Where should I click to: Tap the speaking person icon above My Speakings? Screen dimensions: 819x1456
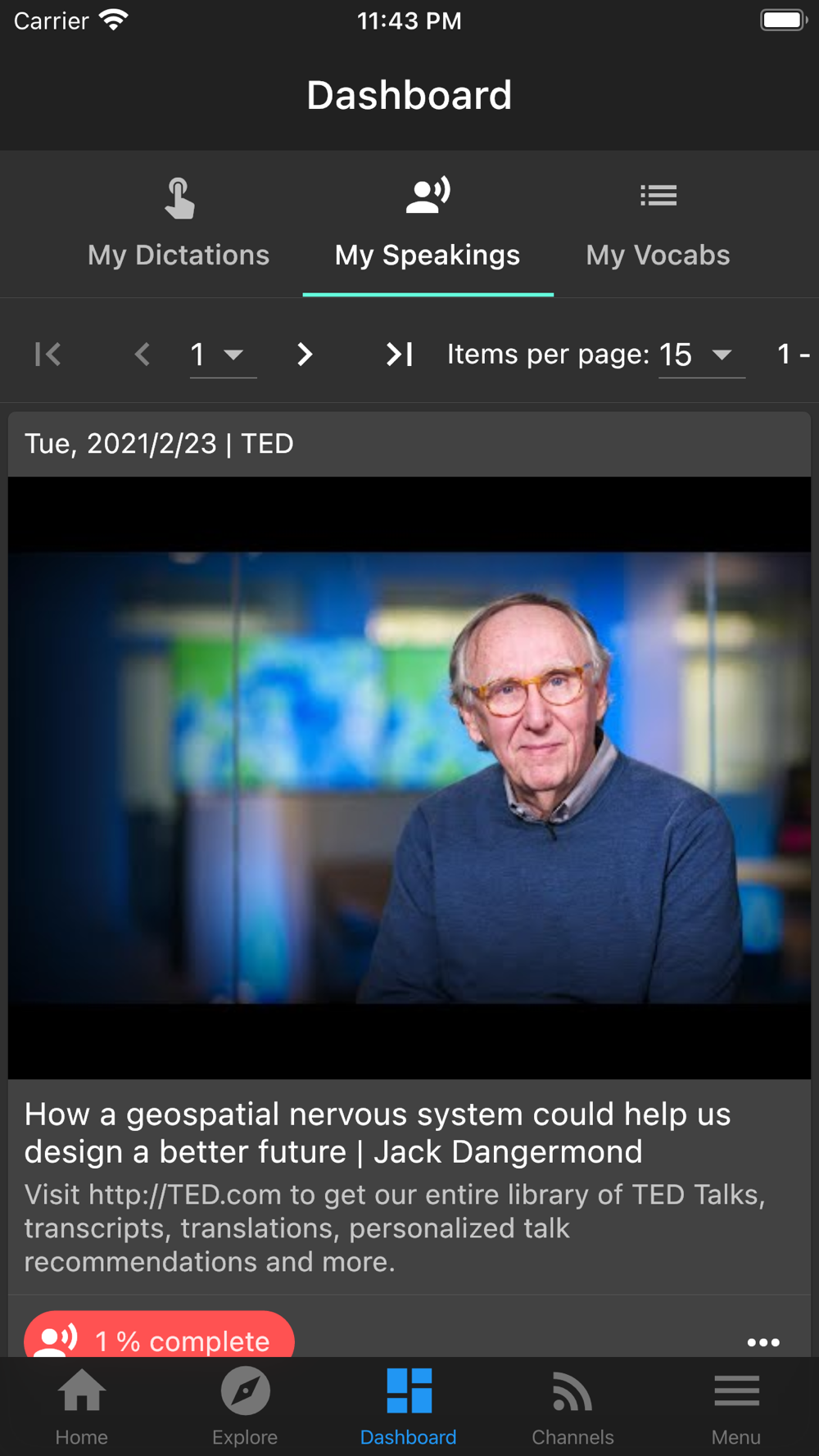tap(428, 196)
